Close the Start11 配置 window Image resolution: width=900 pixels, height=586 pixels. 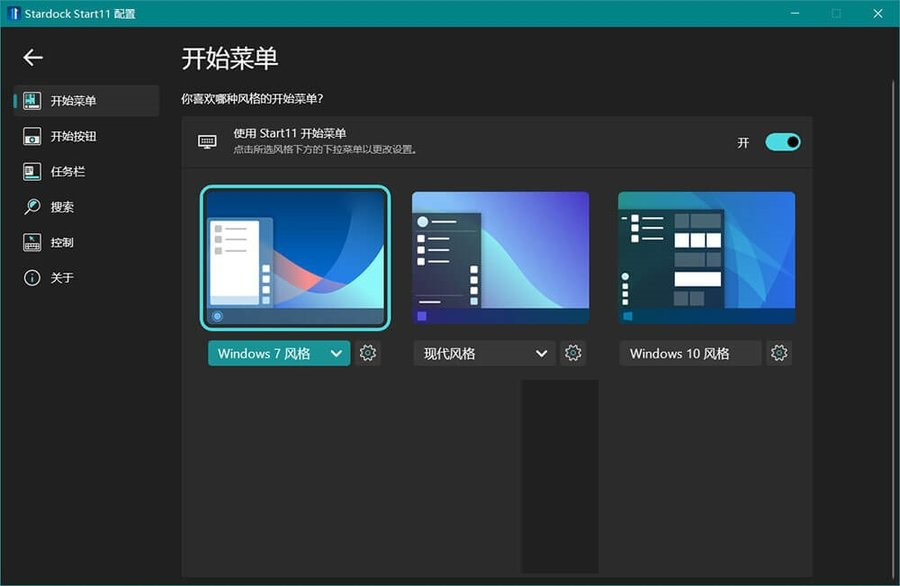click(x=878, y=13)
